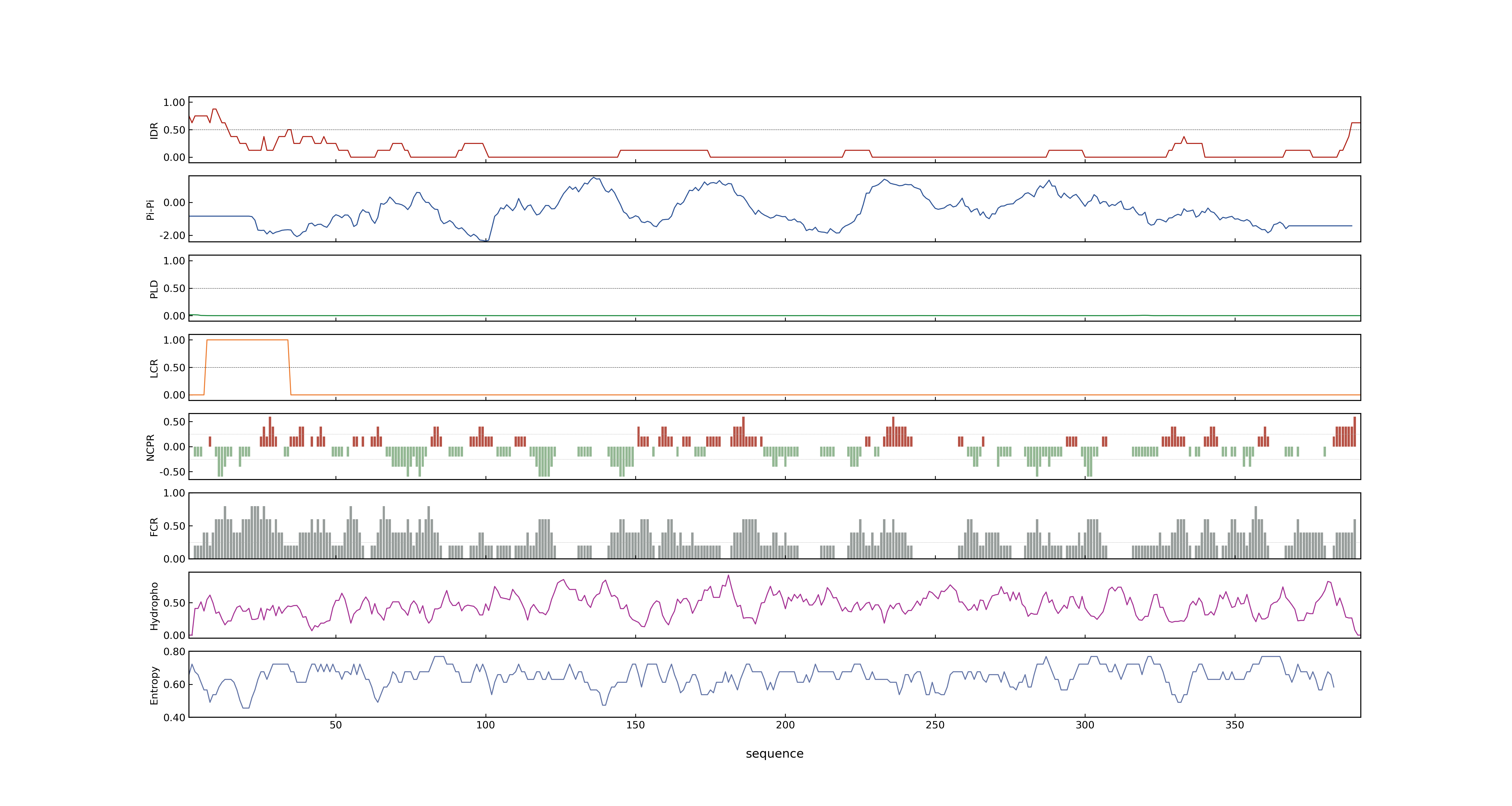Click the 1.00 tick on FCR axis
1512x806 pixels.
click(174, 493)
